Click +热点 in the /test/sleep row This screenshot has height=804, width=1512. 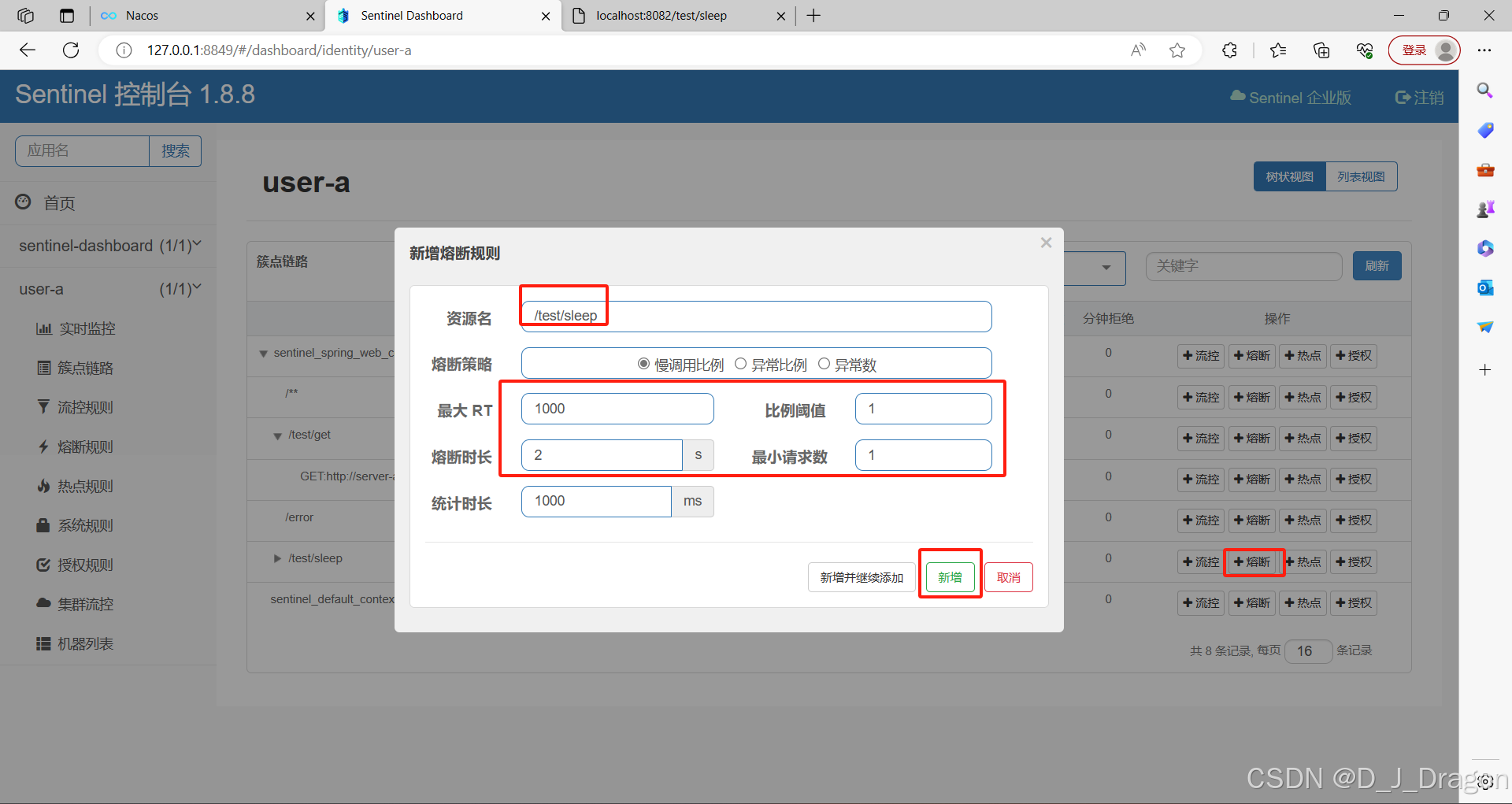coord(1303,561)
